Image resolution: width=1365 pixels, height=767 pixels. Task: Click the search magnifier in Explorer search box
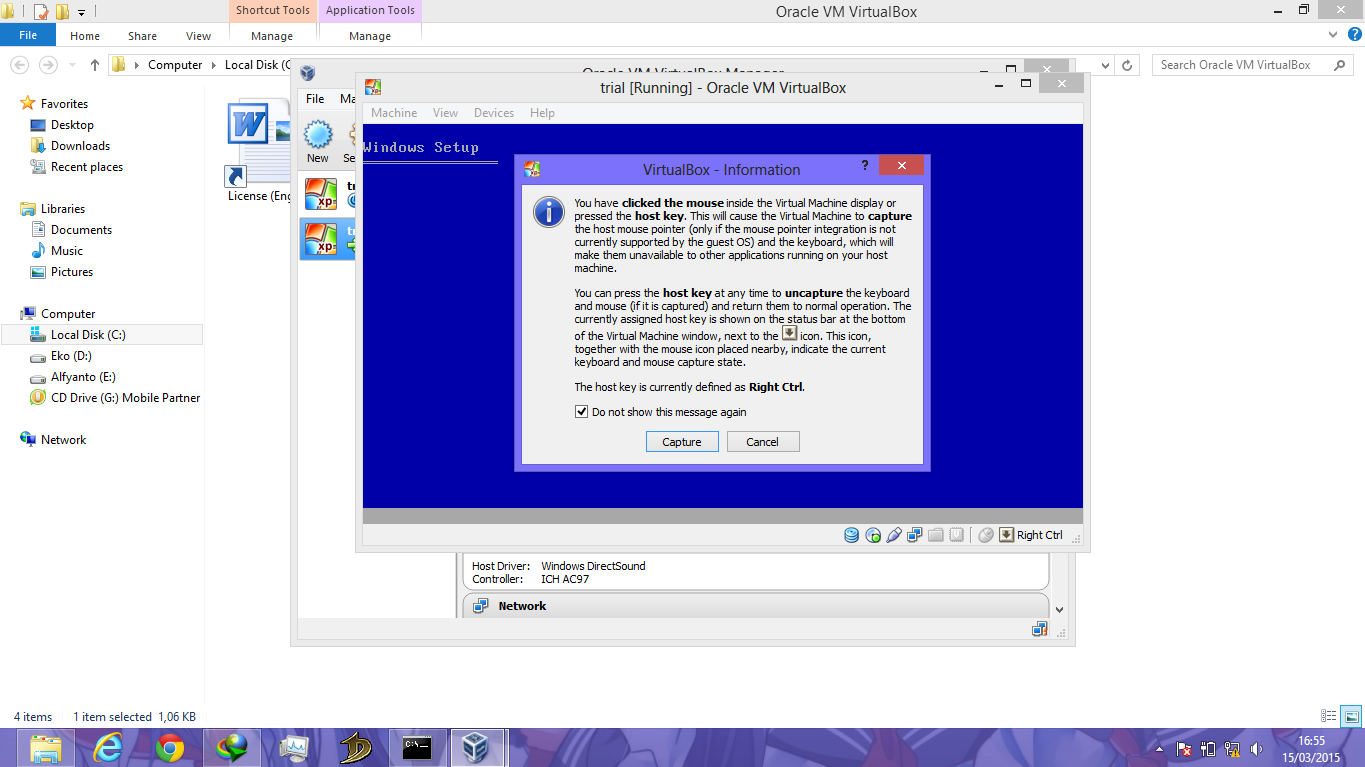click(1340, 65)
